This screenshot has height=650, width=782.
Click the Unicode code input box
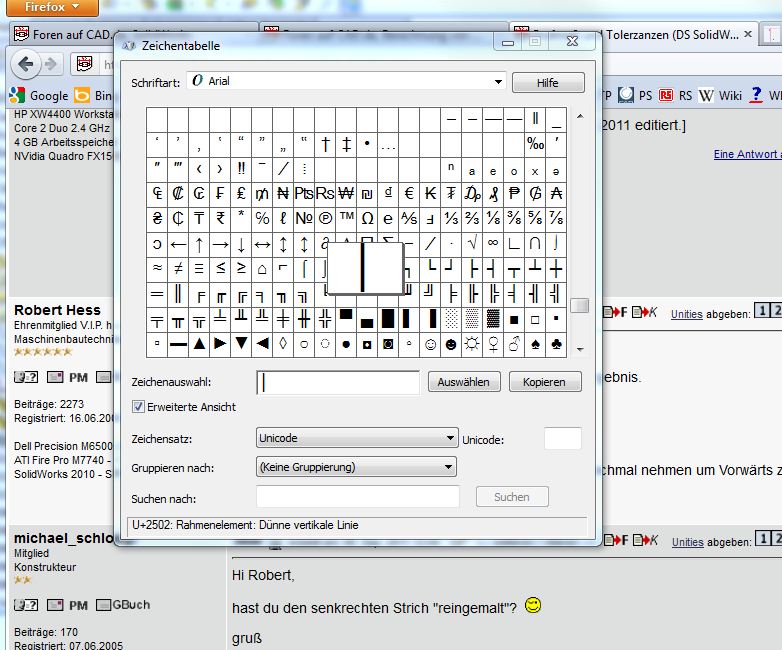pyautogui.click(x=563, y=439)
